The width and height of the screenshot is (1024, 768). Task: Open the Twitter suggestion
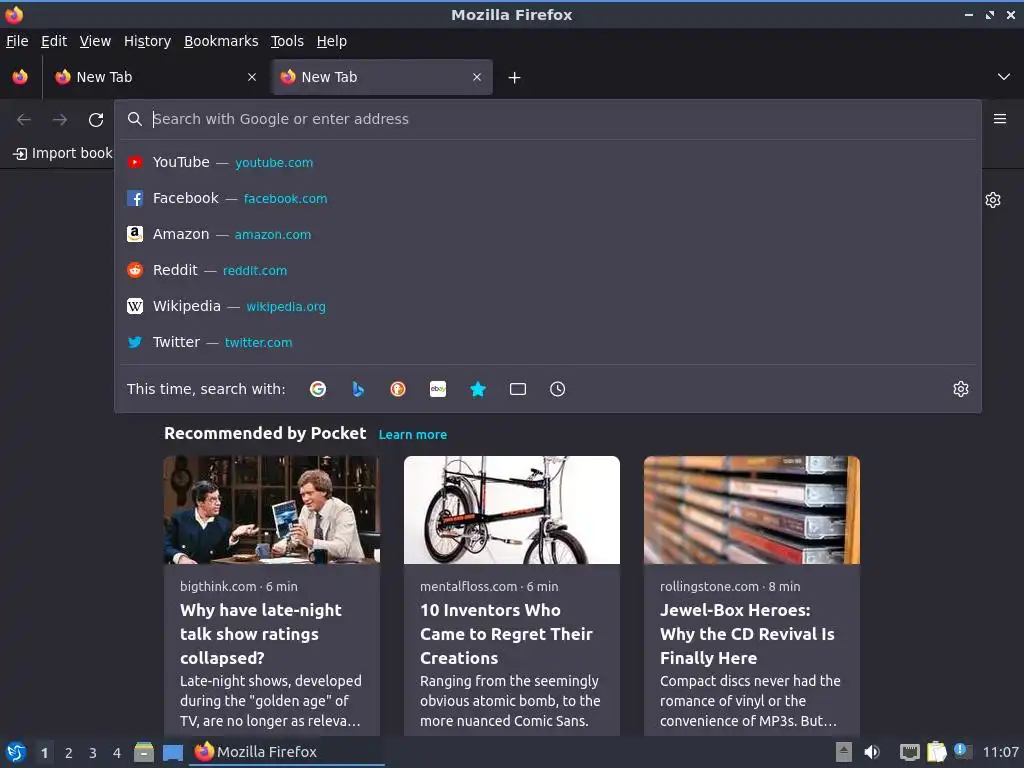coord(547,342)
